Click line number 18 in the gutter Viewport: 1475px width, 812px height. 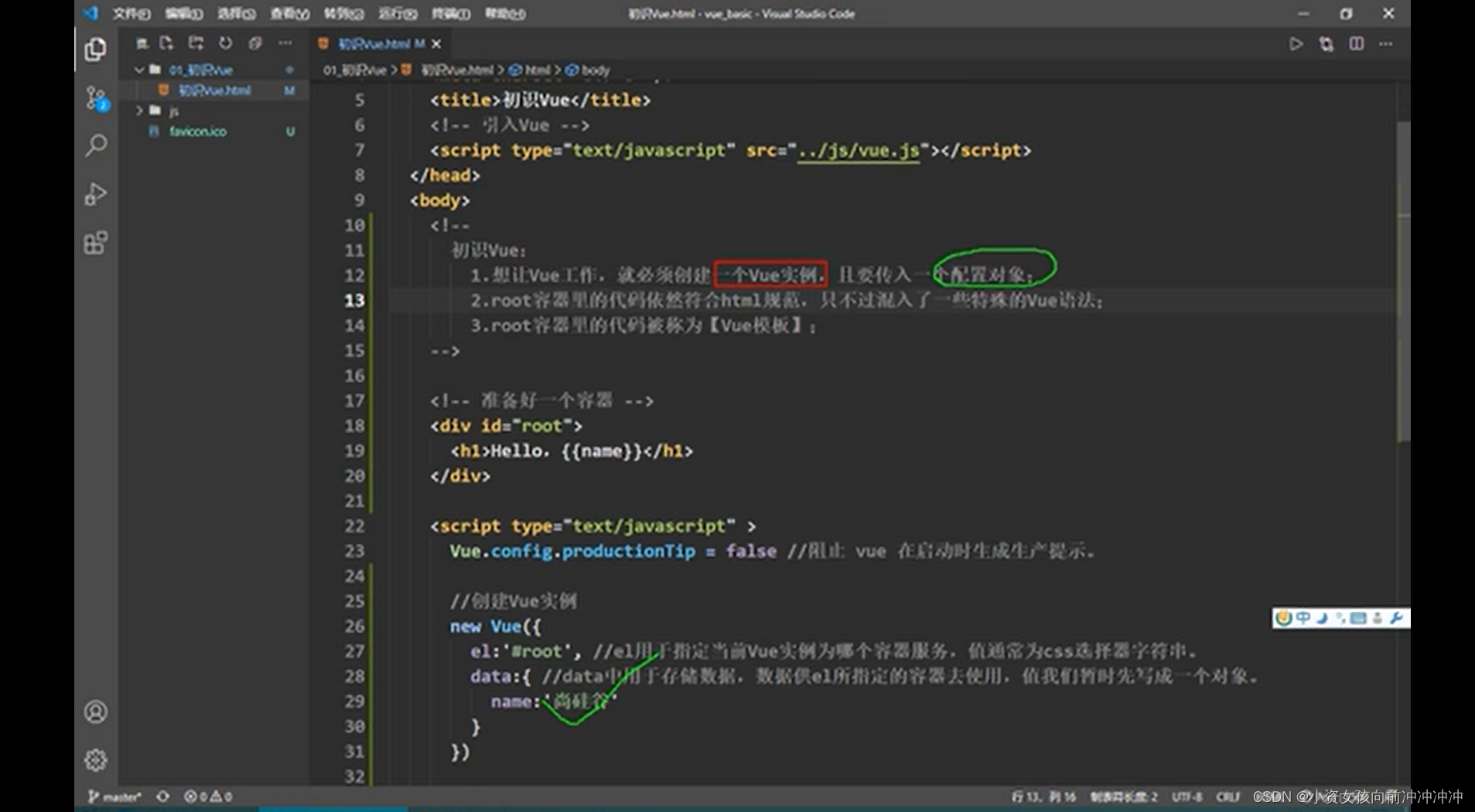354,426
